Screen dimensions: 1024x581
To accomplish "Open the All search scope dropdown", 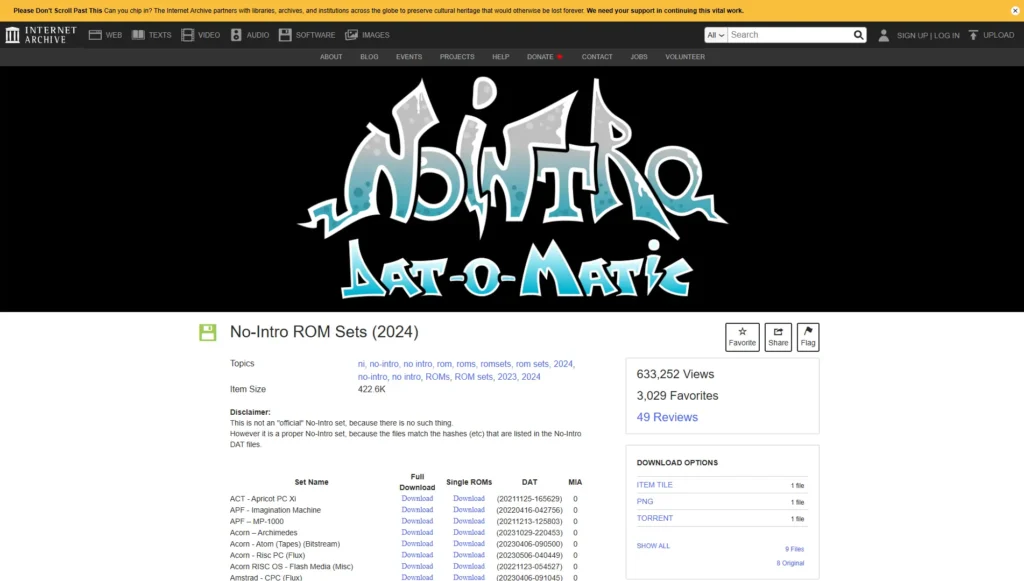I will [x=716, y=35].
